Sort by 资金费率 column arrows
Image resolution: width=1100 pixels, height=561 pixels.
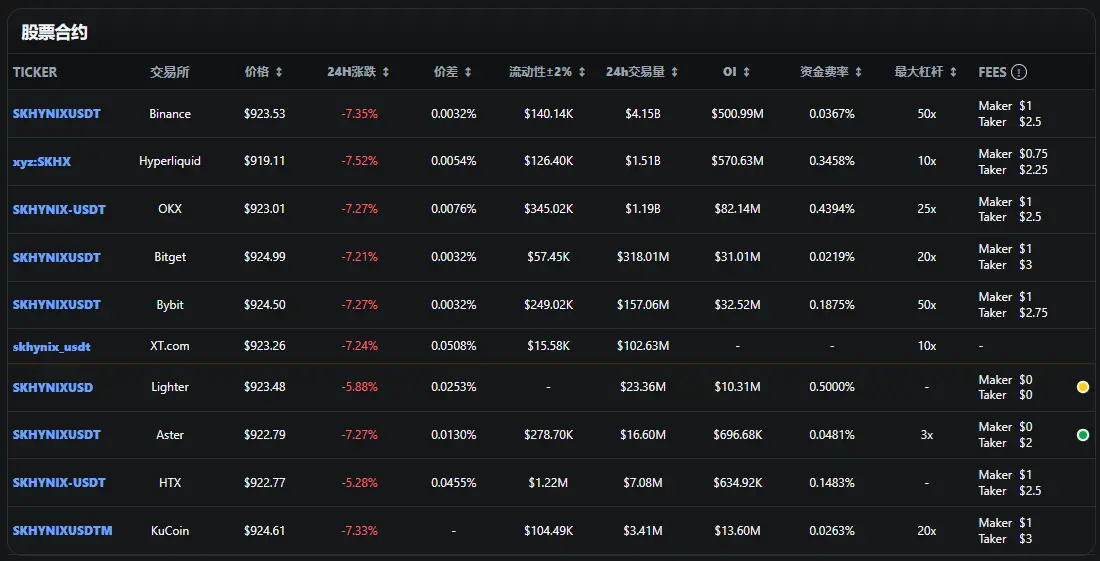(x=858, y=72)
